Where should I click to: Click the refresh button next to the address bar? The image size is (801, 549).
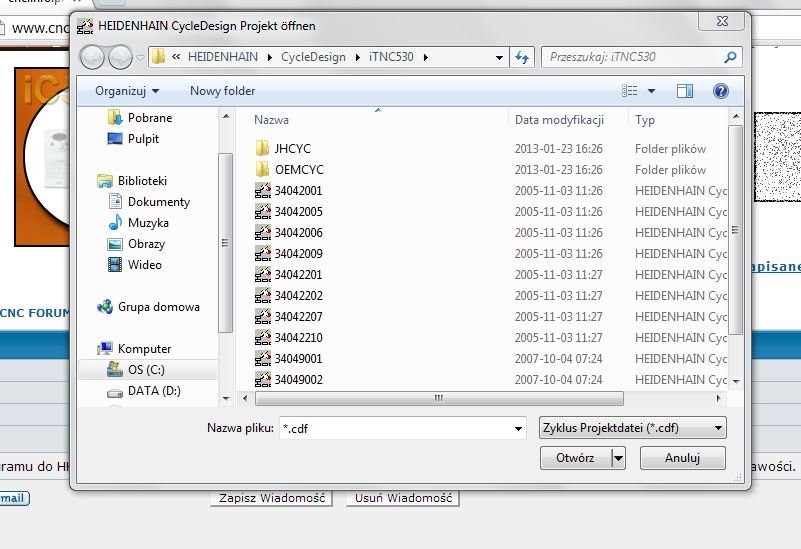point(522,57)
